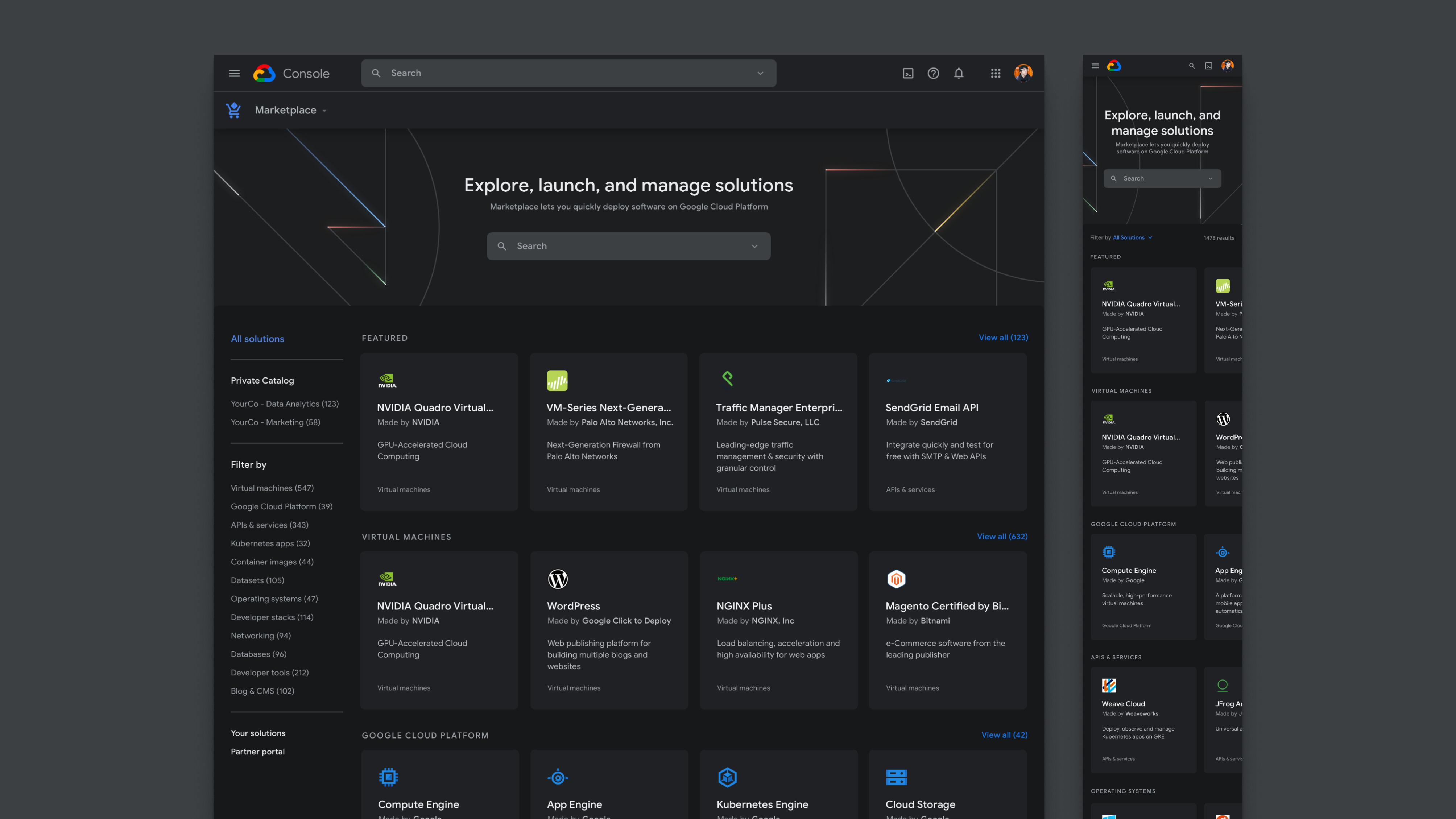
Task: Select the All solutions sidebar item
Action: 257,339
